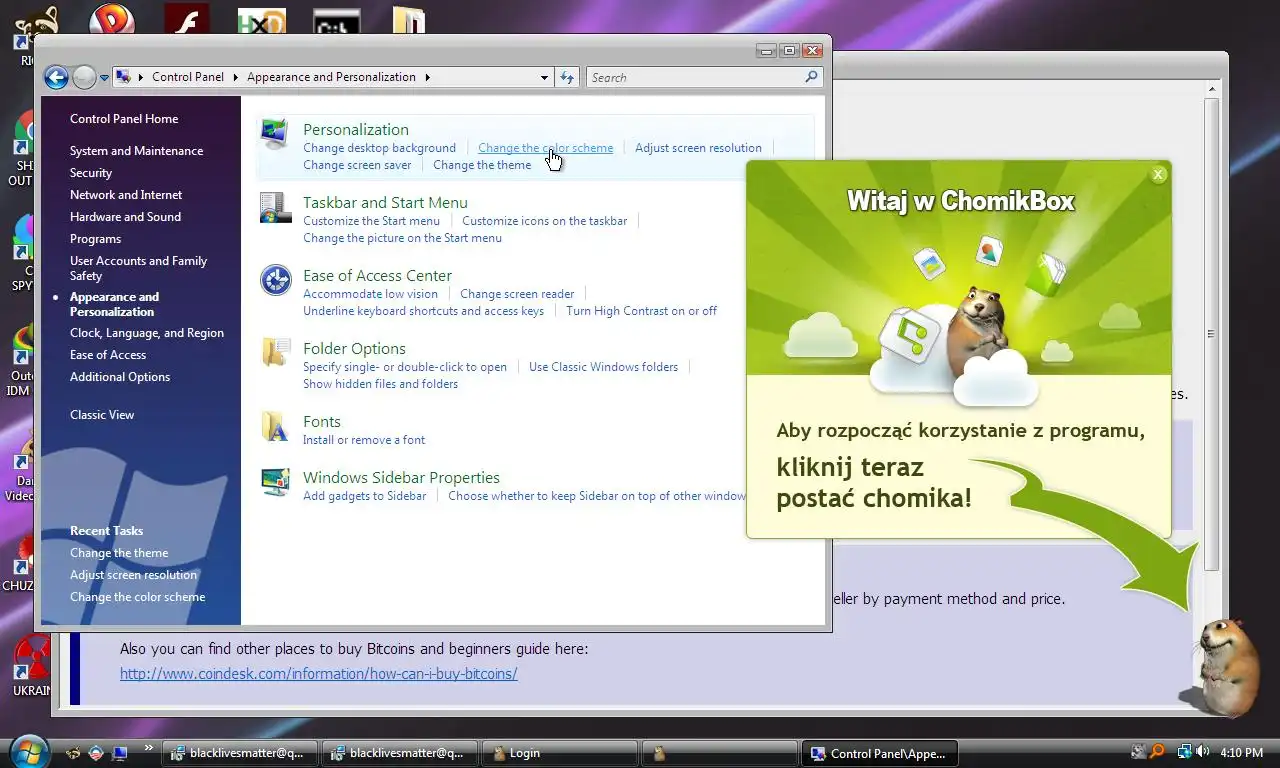Click Add gadgets to Sidebar
Viewport: 1280px width, 768px height.
coord(364,496)
